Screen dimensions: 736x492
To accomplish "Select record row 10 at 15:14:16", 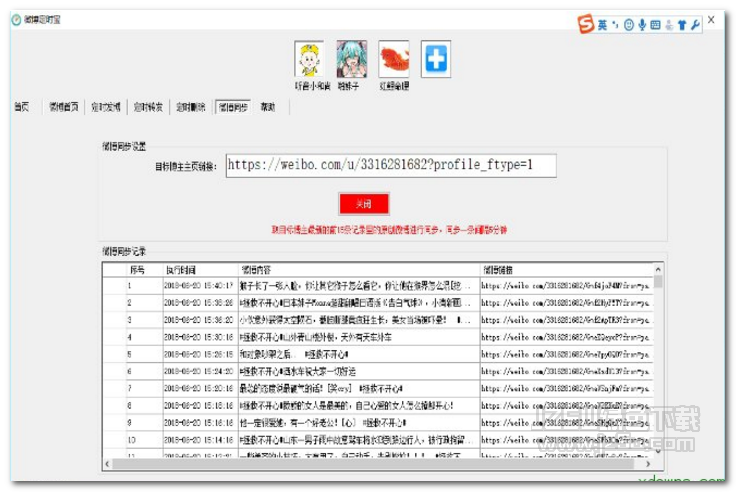I will [378, 440].
